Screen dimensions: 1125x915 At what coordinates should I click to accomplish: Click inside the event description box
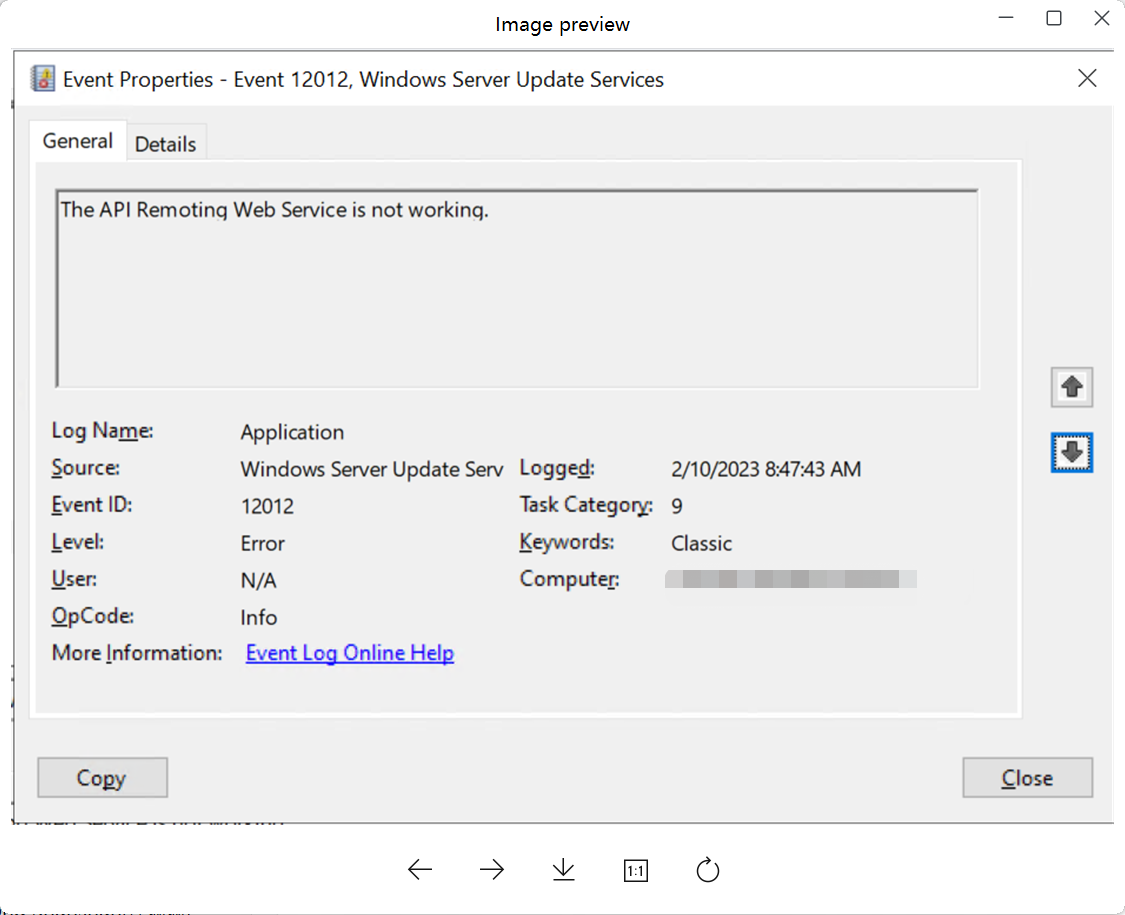click(x=517, y=288)
